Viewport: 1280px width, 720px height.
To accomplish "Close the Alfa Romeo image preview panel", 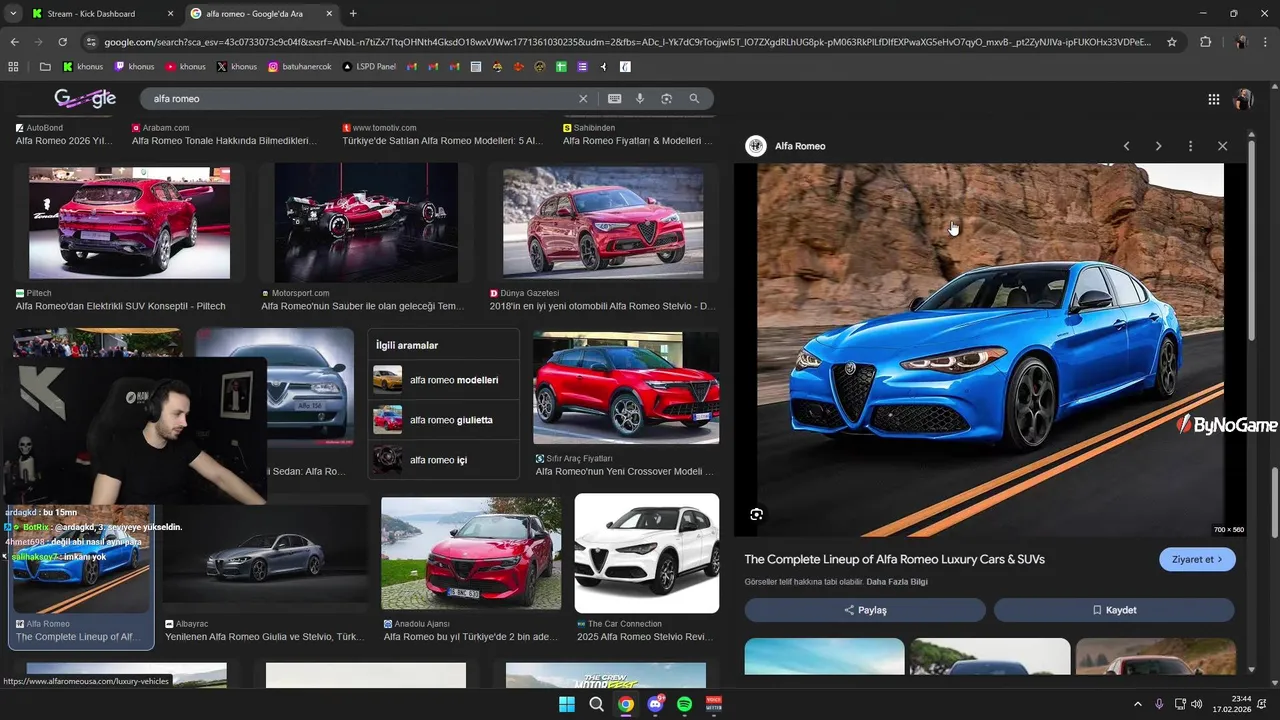I will [x=1222, y=146].
